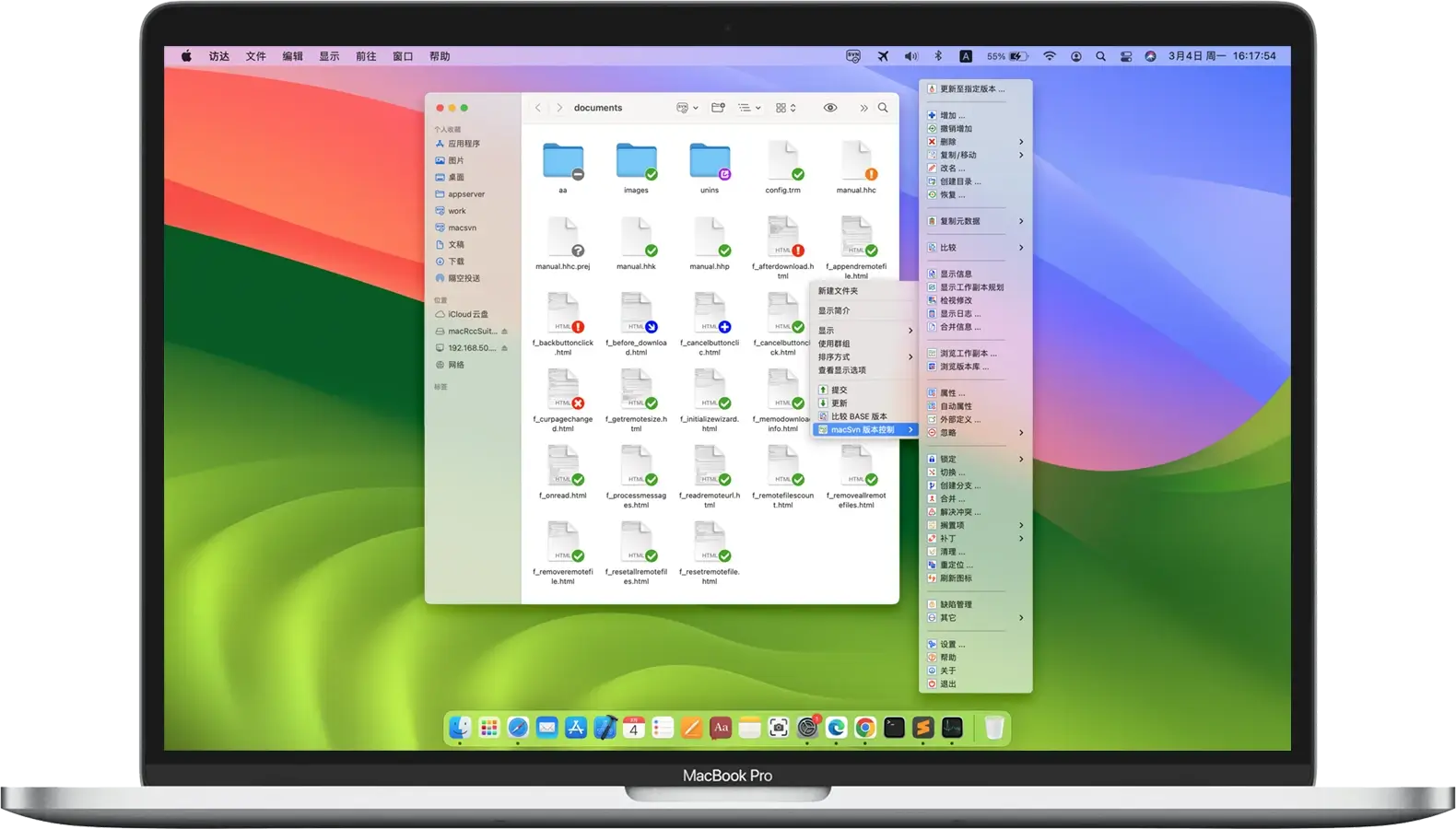Click 新建文件夹 (new folder) in context menu
This screenshot has width=1456, height=829.
click(x=838, y=291)
